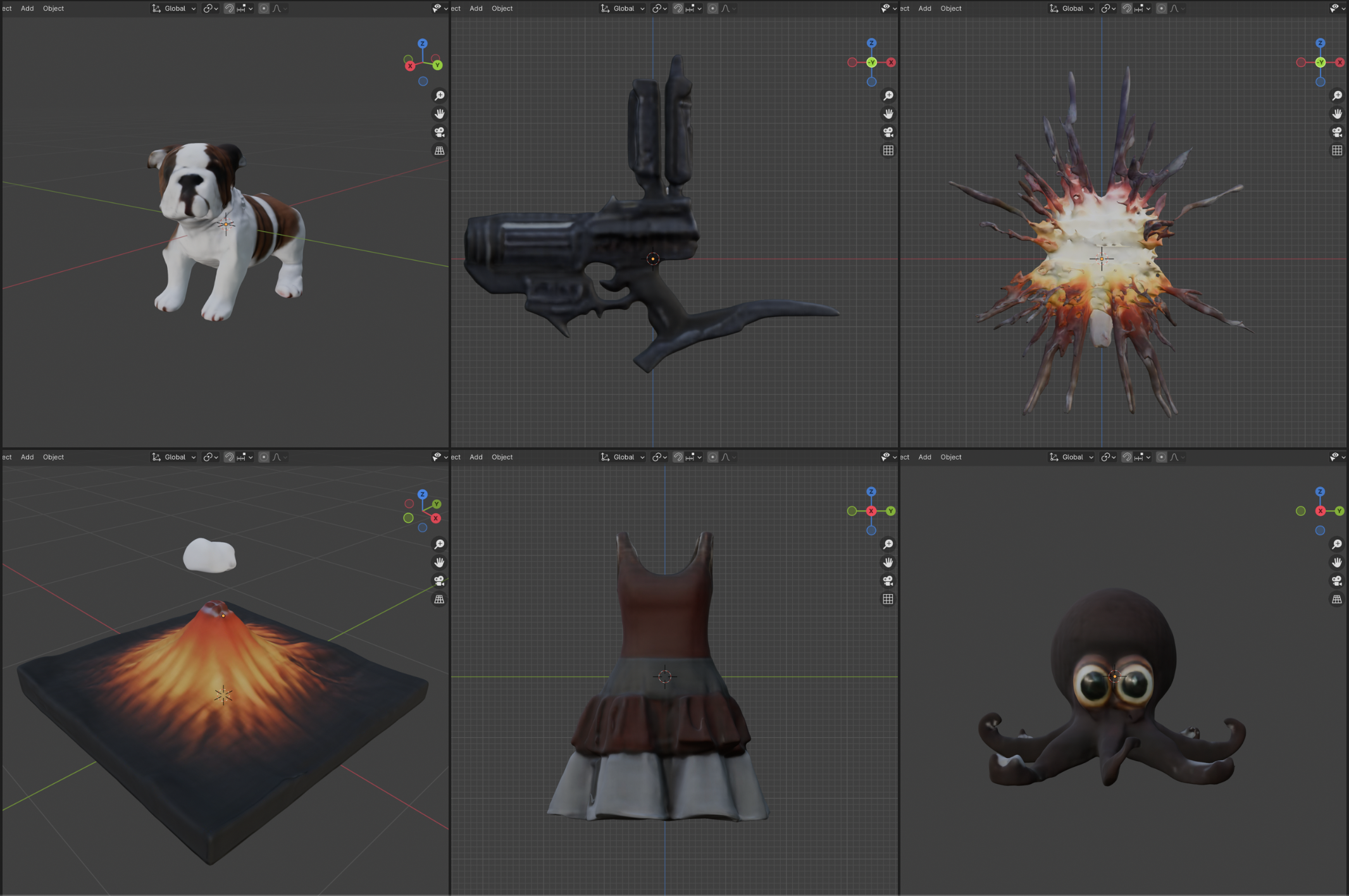Open Global orientation dropdown in bulldog viewport
Screen dimensions: 1349x896
(x=174, y=8)
